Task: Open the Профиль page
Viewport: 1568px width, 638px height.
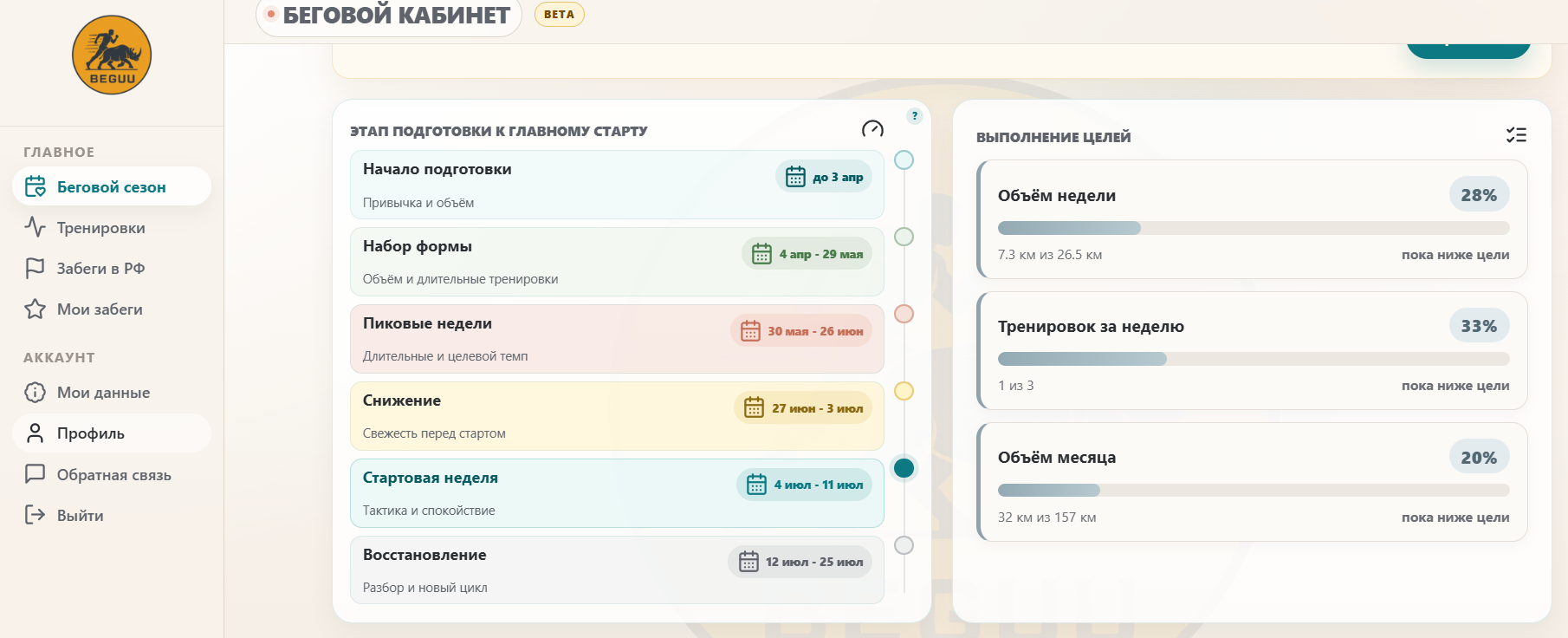Action: (112, 433)
